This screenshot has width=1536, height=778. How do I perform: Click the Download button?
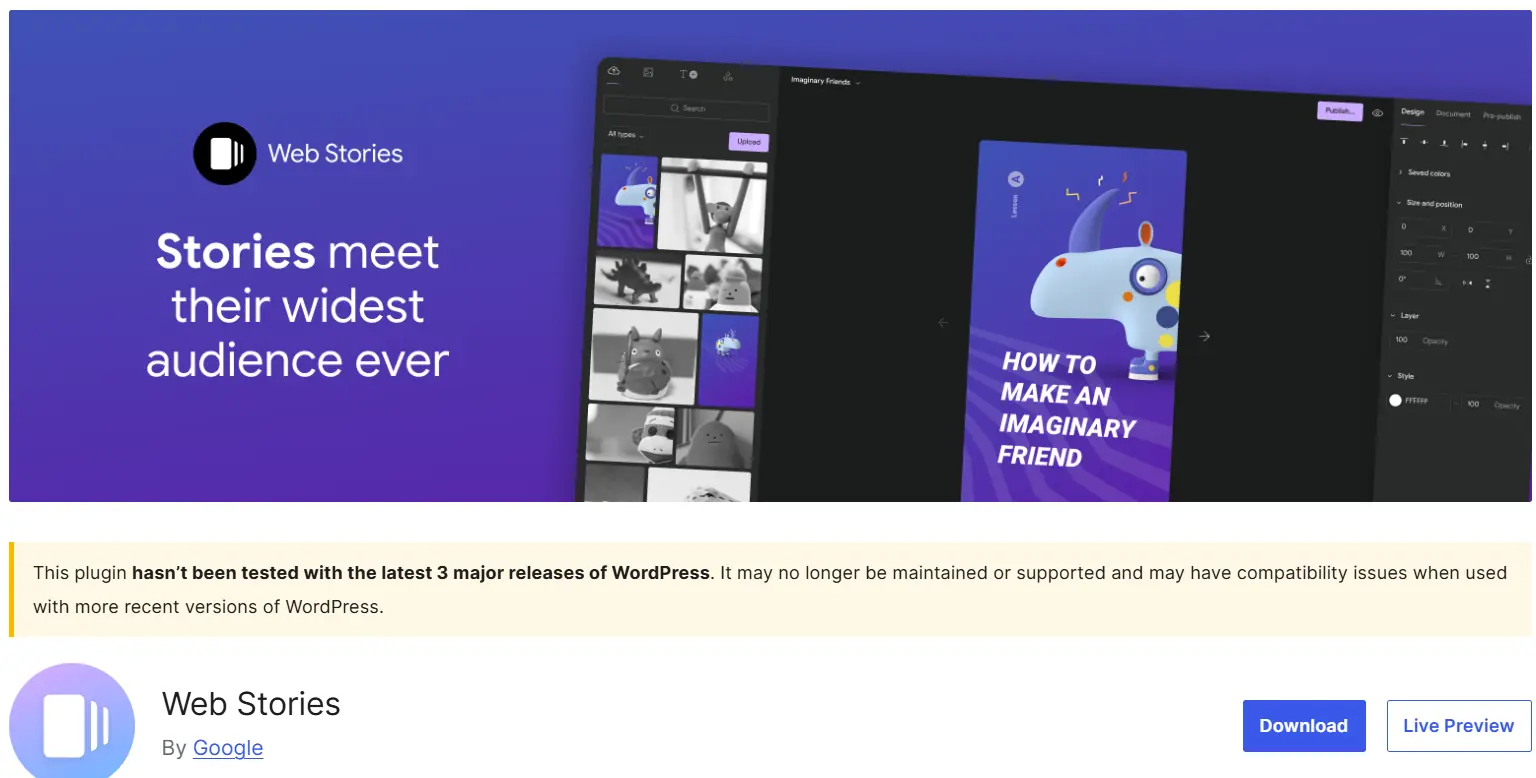click(x=1304, y=726)
